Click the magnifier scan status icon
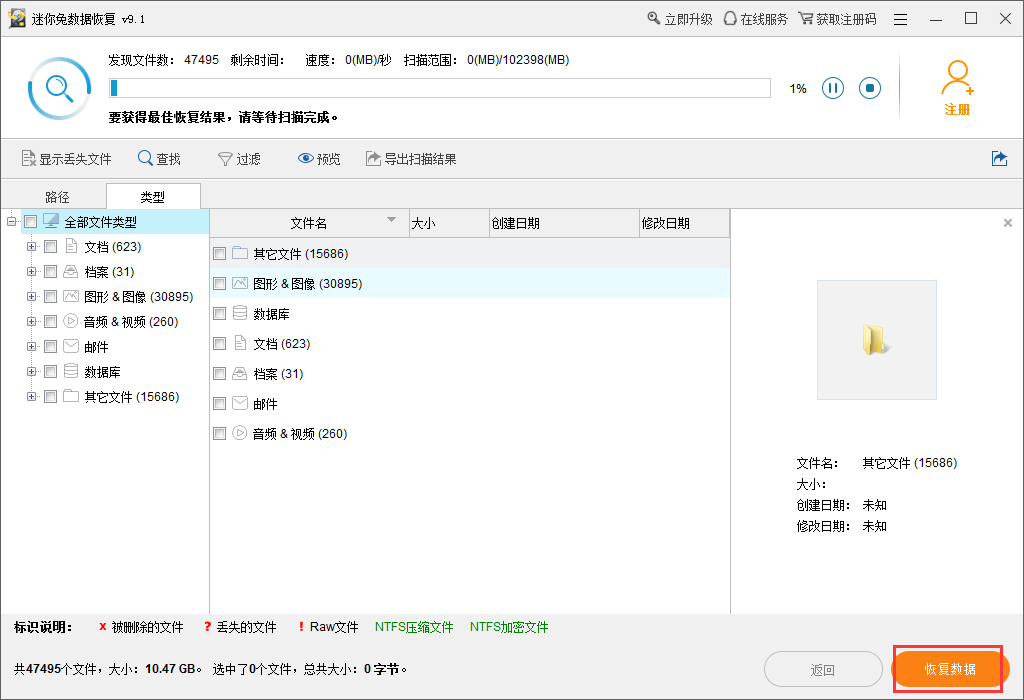Screen dimensions: 1024x700 pos(59,88)
